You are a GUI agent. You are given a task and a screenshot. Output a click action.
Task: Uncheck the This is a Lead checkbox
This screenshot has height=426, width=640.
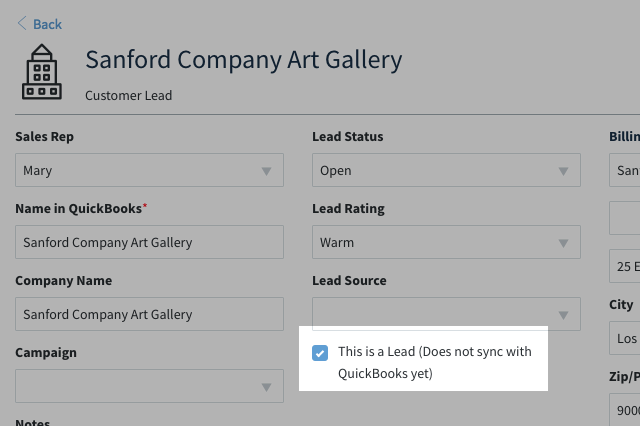[320, 353]
